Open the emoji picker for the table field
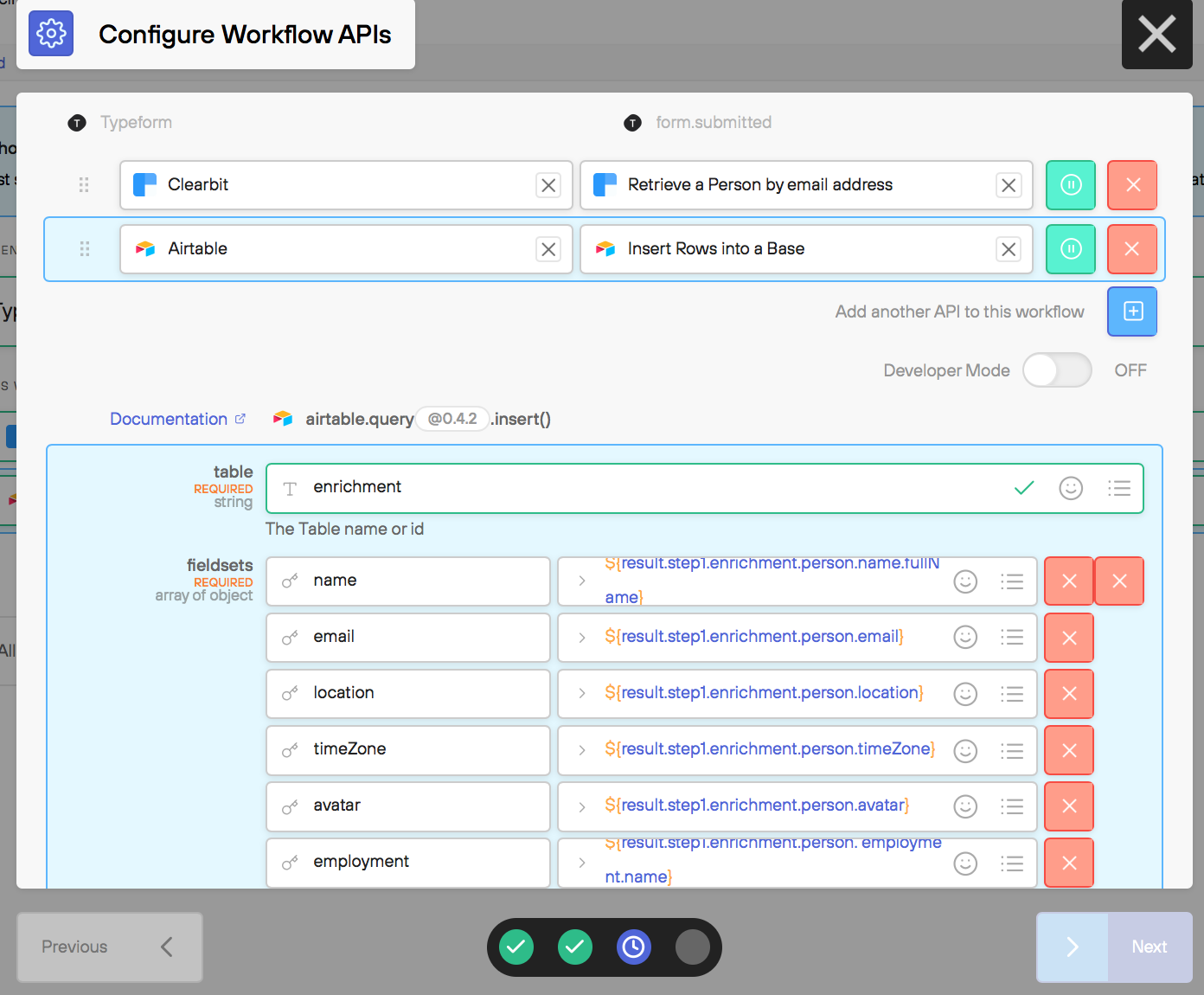 coord(1071,488)
